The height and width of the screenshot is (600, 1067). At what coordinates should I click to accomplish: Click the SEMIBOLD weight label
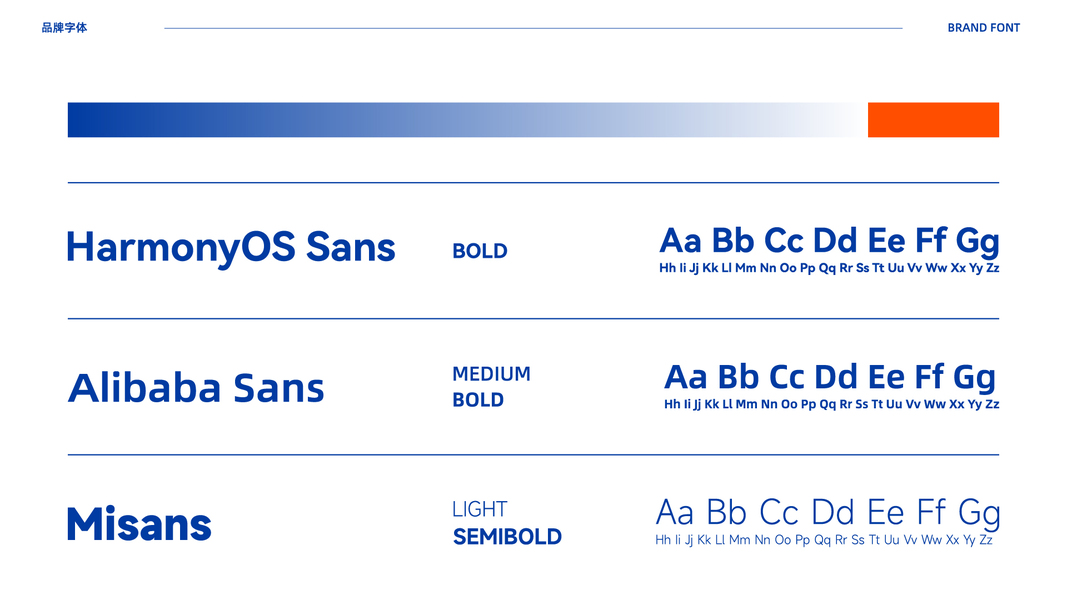pyautogui.click(x=507, y=537)
